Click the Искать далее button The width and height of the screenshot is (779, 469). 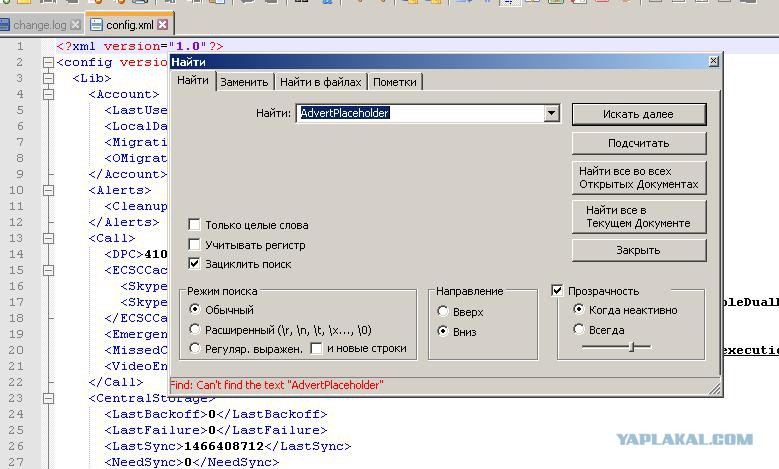tap(639, 114)
